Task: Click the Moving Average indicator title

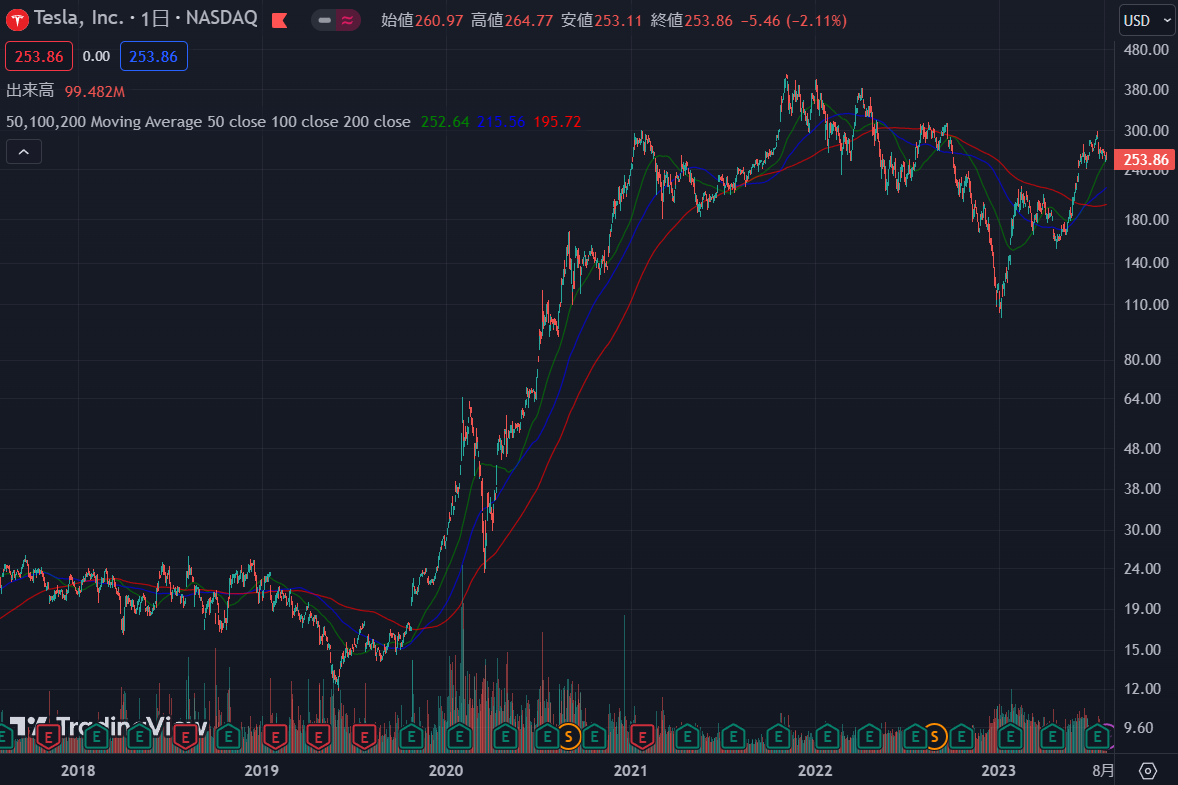Action: [x=208, y=122]
